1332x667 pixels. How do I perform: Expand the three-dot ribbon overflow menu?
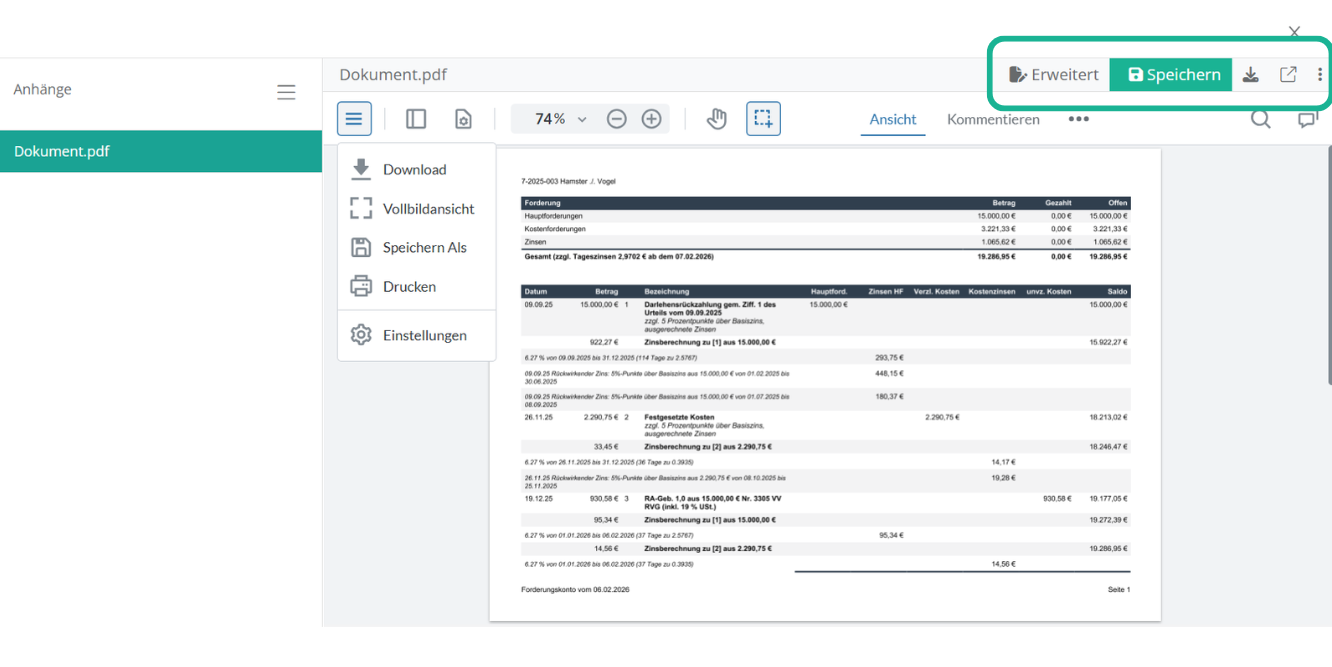[1078, 119]
